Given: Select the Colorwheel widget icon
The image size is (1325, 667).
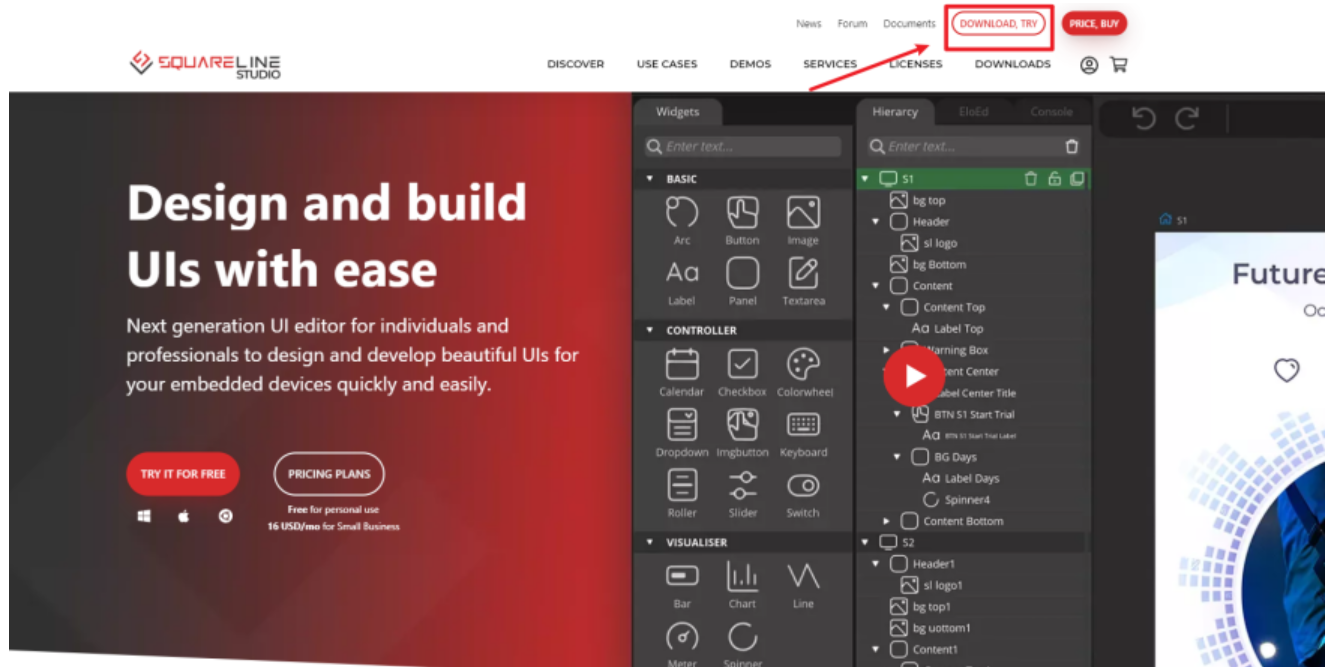Looking at the screenshot, I should tap(803, 364).
